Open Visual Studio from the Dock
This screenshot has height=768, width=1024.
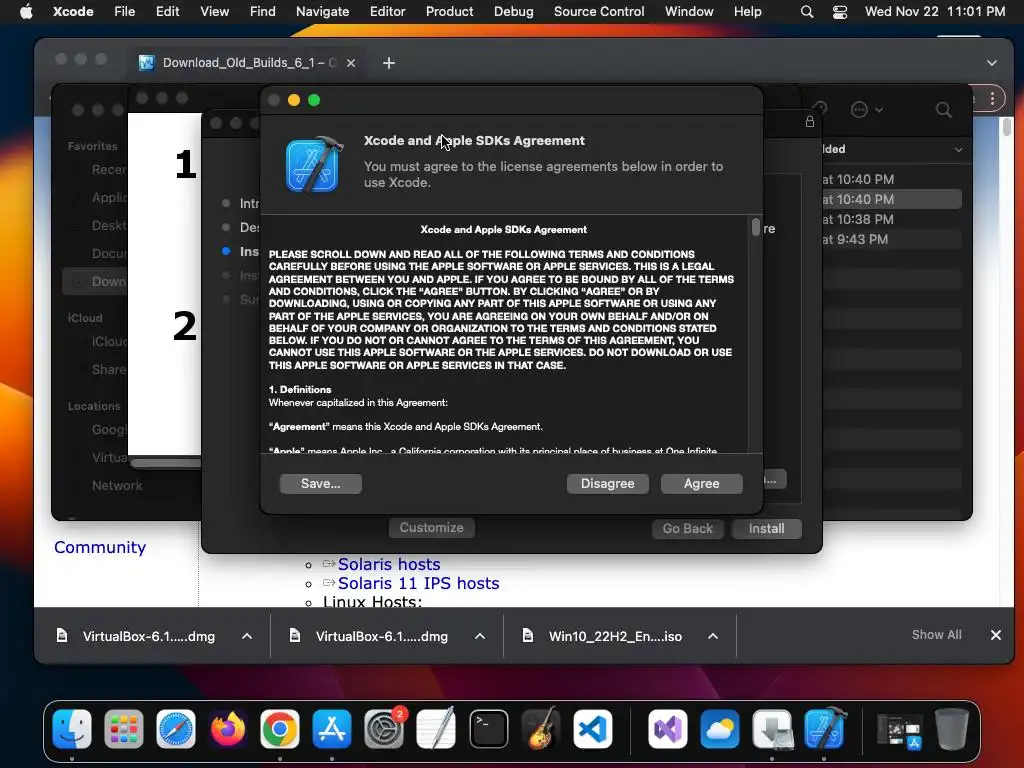[667, 728]
